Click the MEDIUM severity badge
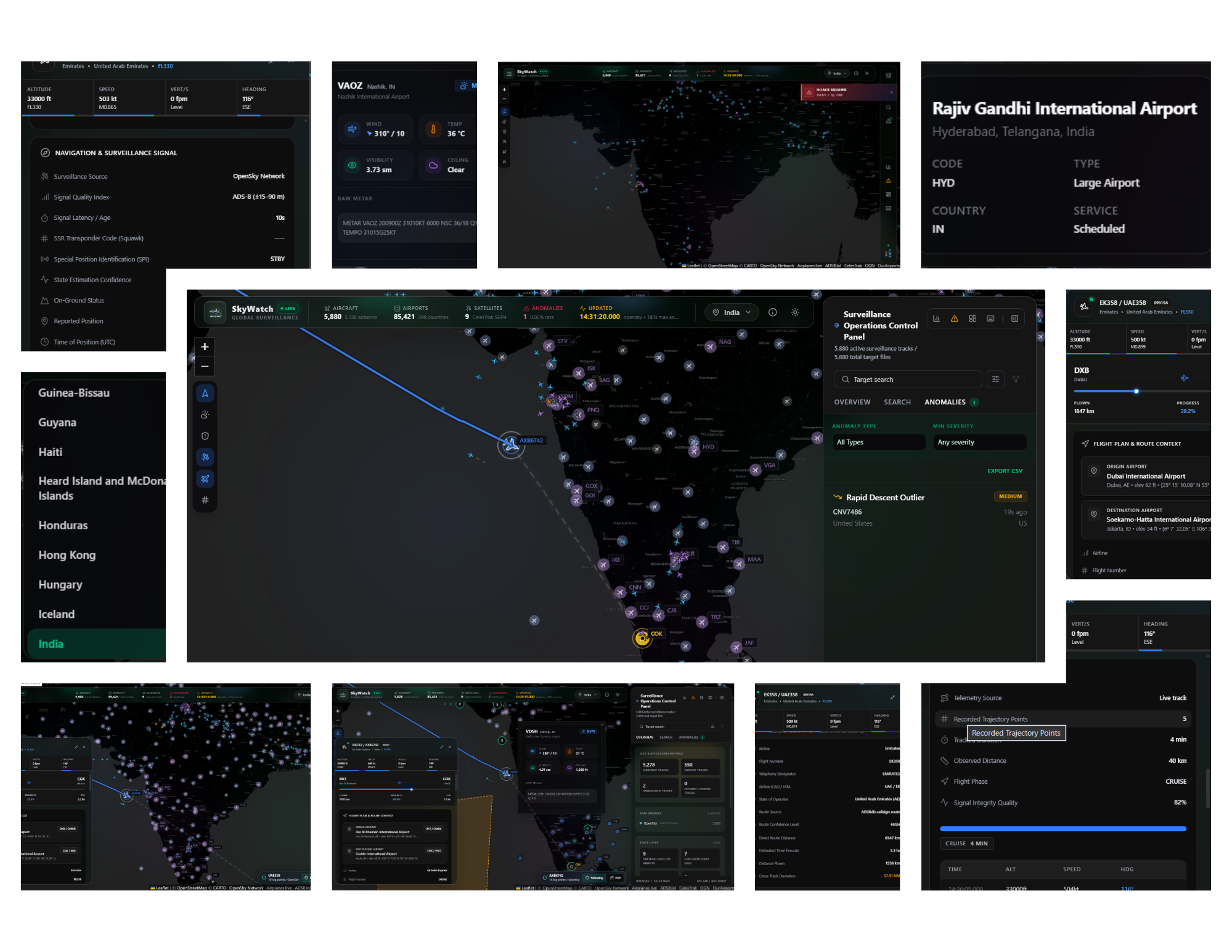 (1010, 497)
